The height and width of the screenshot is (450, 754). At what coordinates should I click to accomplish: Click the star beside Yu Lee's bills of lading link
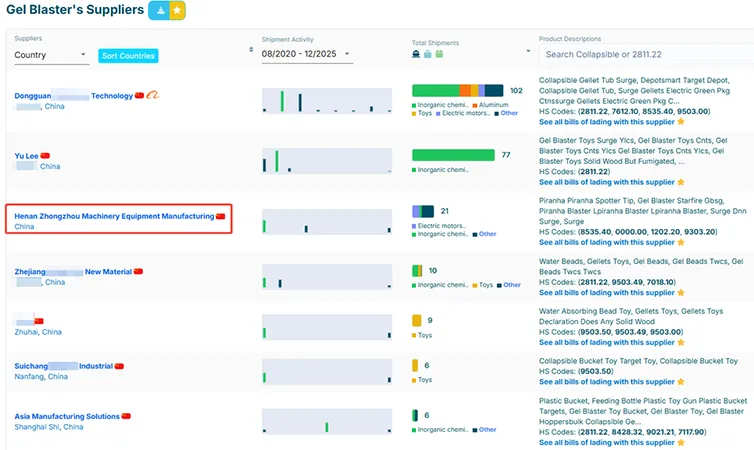[x=681, y=183]
